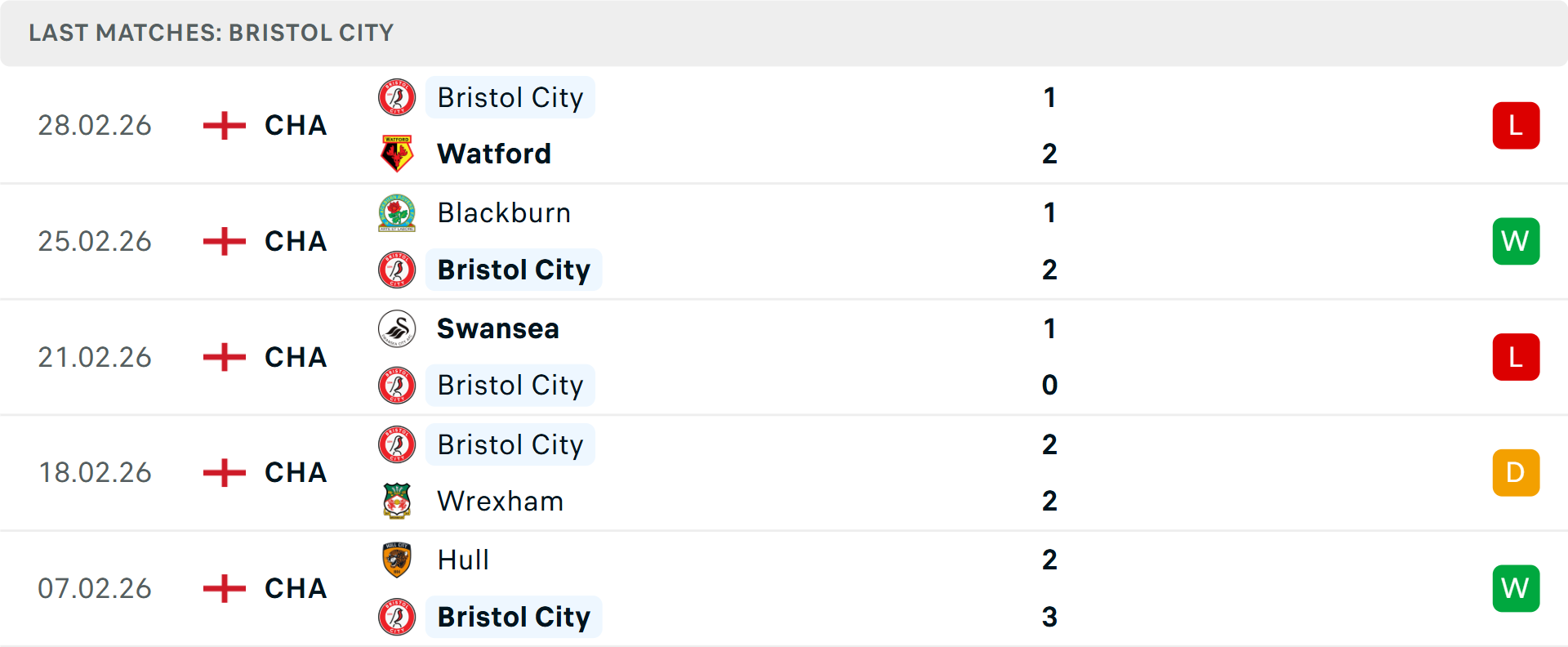Click the Blackburn Rovers crest
This screenshot has height=647, width=1568.
pyautogui.click(x=397, y=212)
